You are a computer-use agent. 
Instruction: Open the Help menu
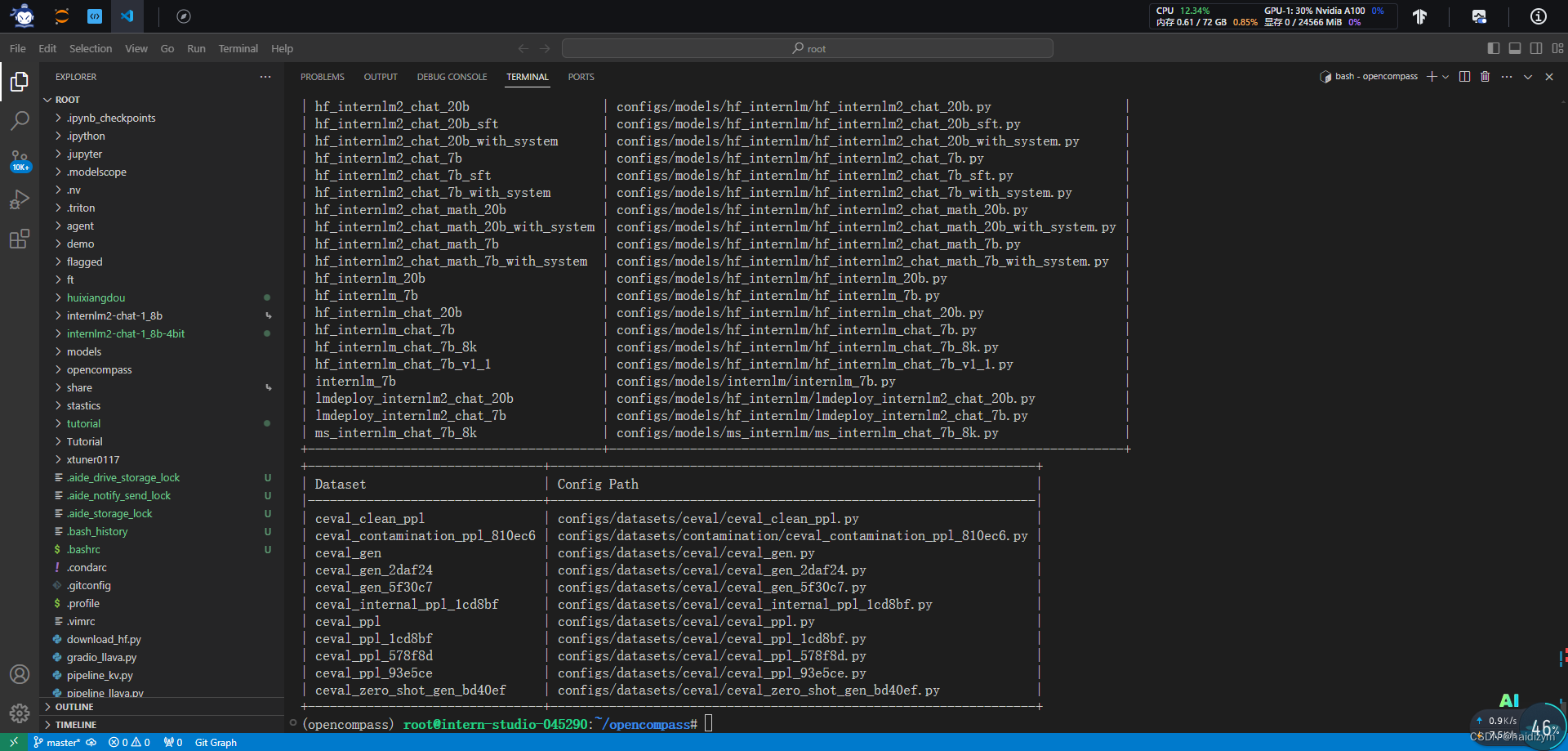pyautogui.click(x=282, y=49)
